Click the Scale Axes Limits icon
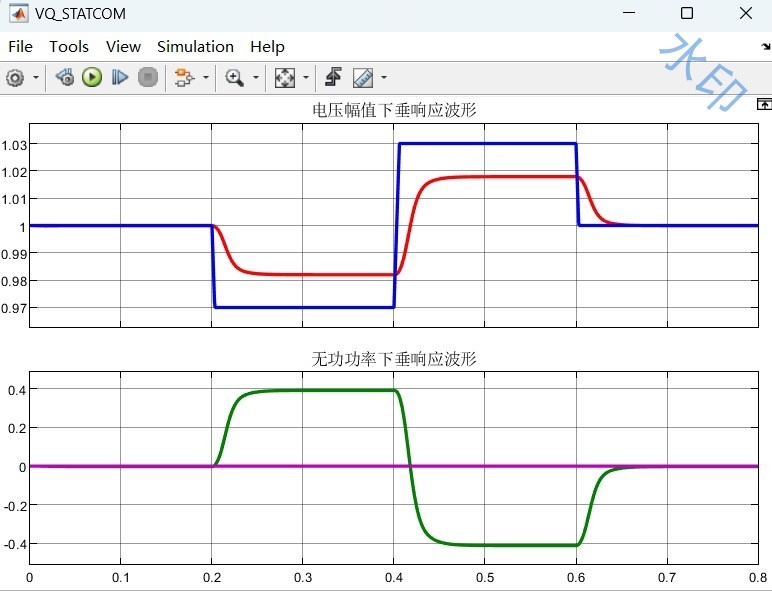This screenshot has height=591, width=772. 285,78
